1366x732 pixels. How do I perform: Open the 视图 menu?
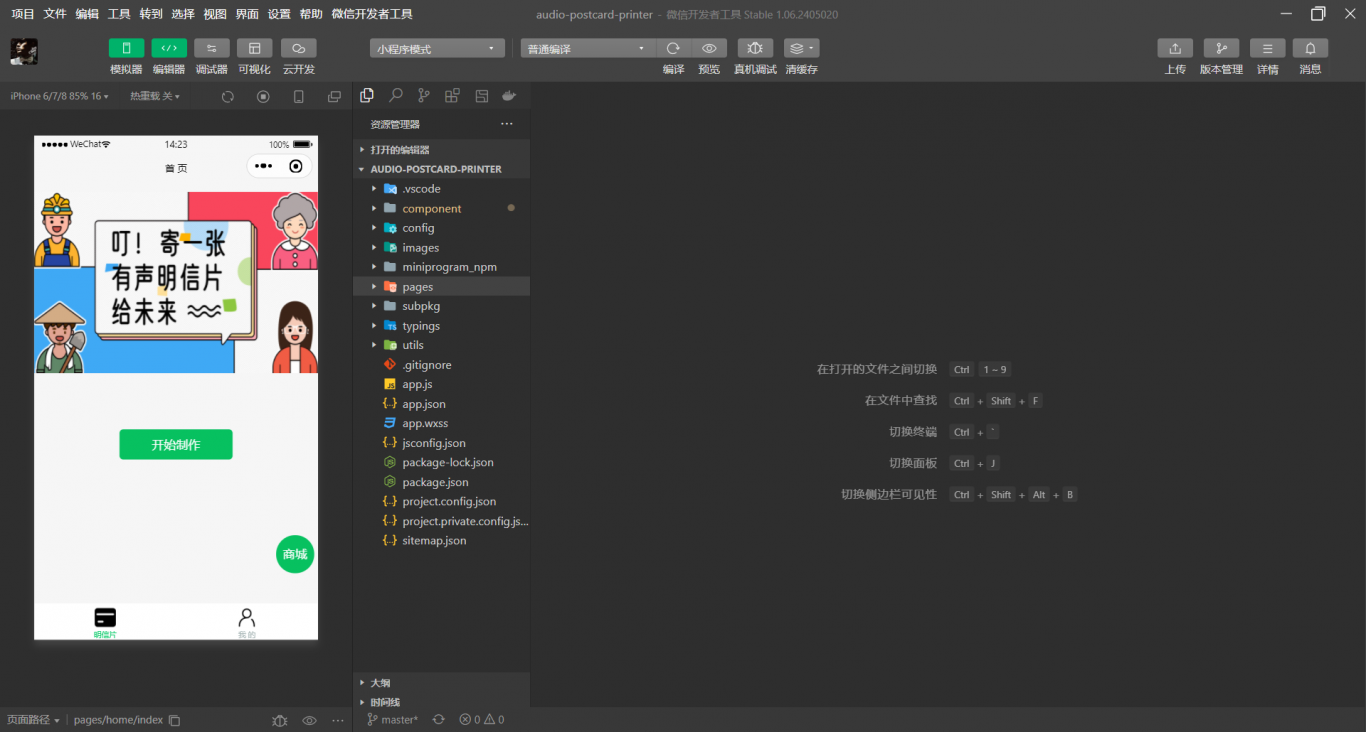coord(215,14)
